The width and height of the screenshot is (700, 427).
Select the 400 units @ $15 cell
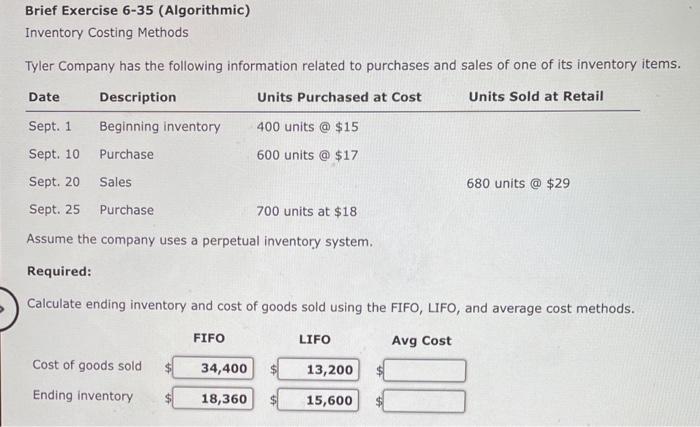[307, 127]
